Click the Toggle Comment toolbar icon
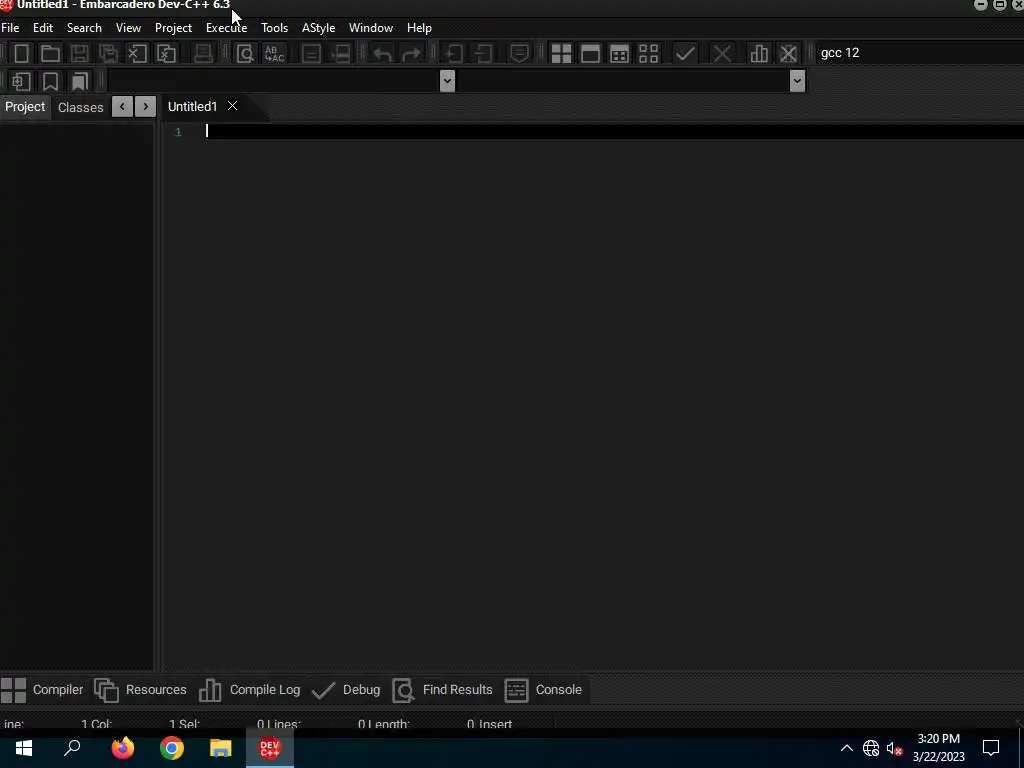 520,54
